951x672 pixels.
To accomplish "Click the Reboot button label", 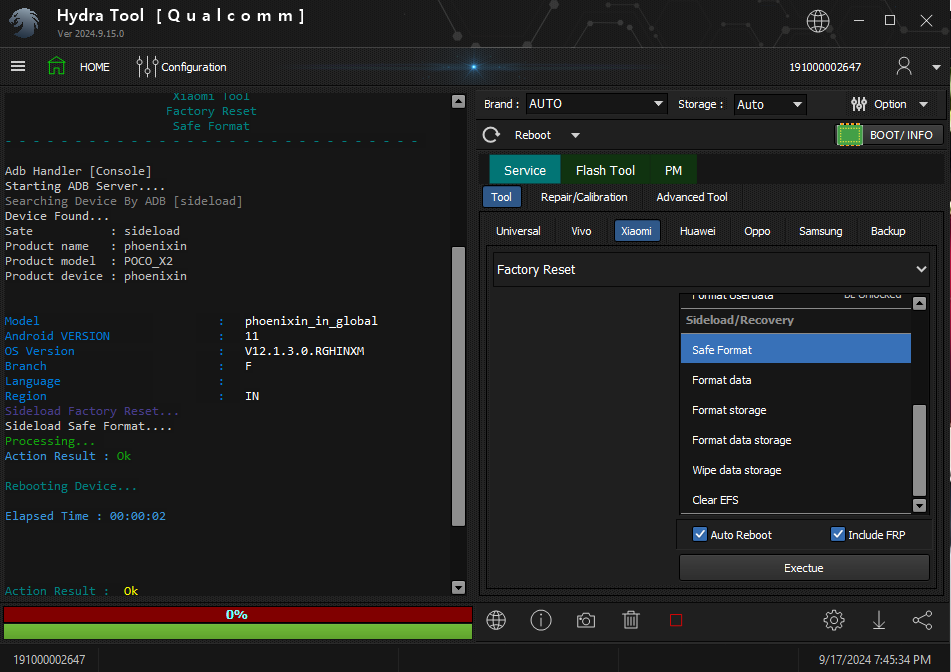I will coord(533,135).
